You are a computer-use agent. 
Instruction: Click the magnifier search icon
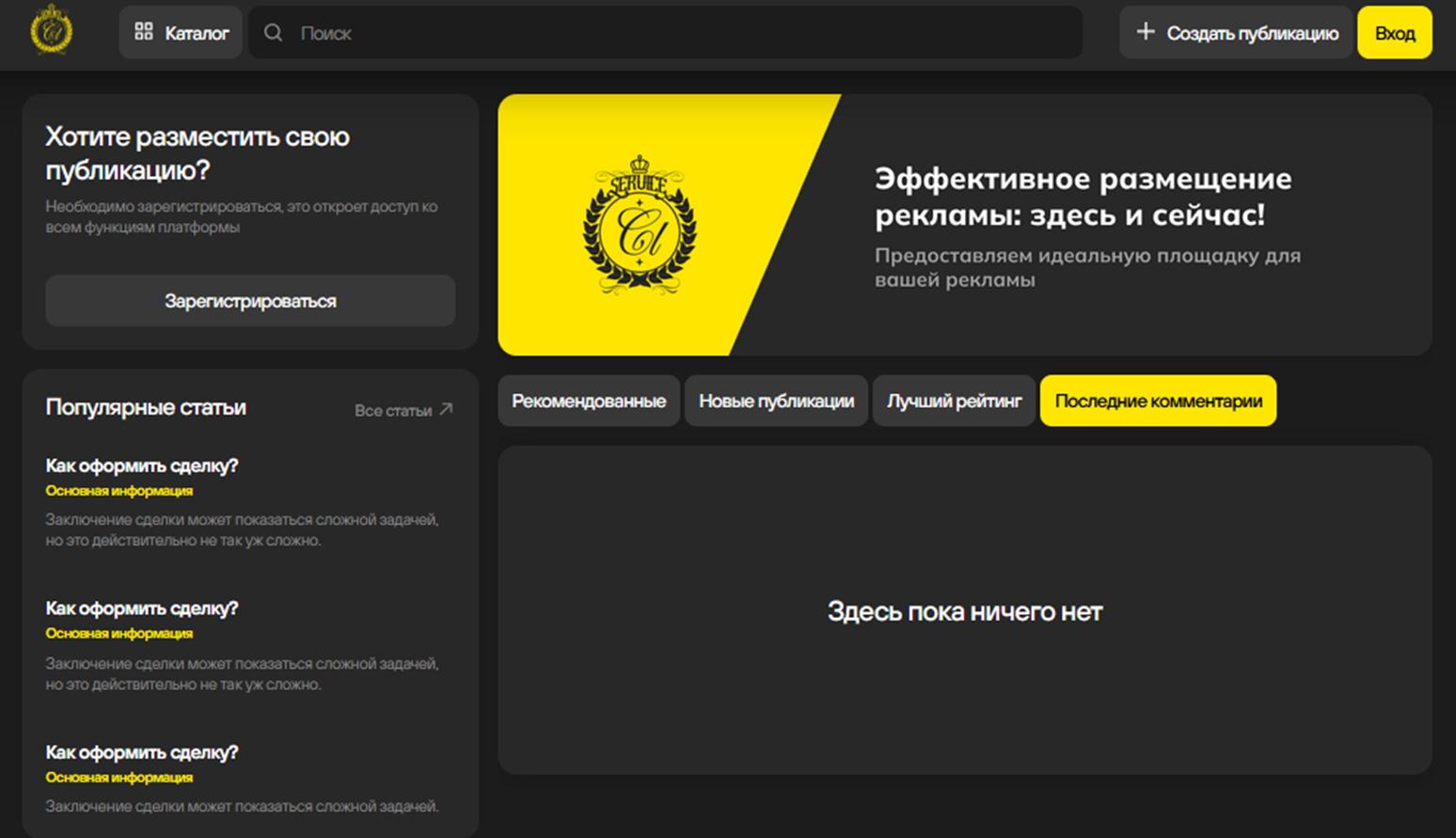(x=273, y=33)
